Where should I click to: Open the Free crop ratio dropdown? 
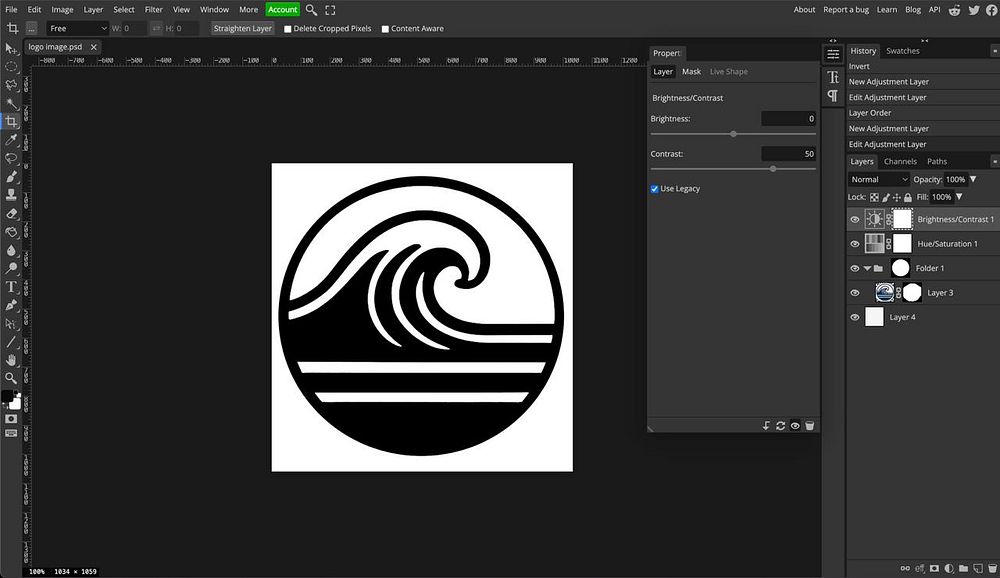[78, 29]
